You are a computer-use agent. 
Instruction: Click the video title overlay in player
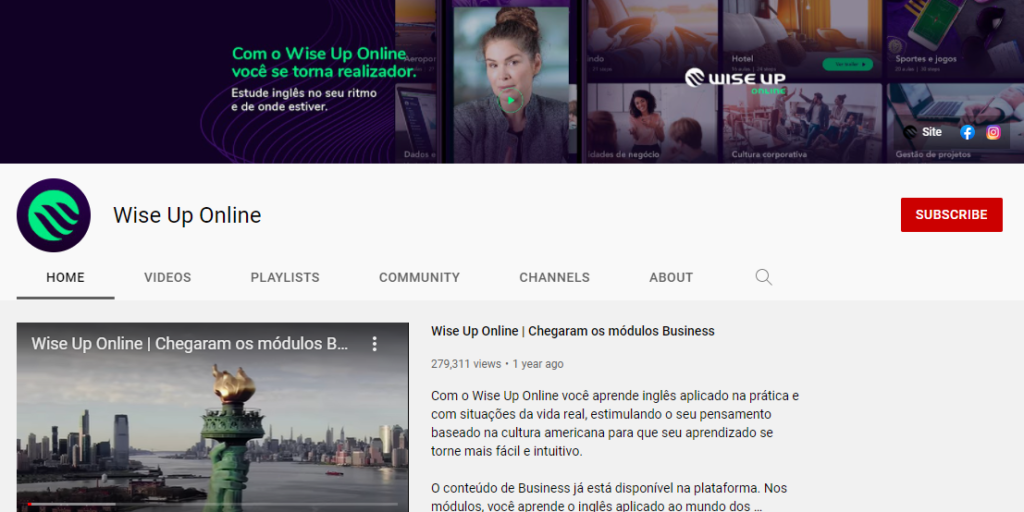[189, 344]
